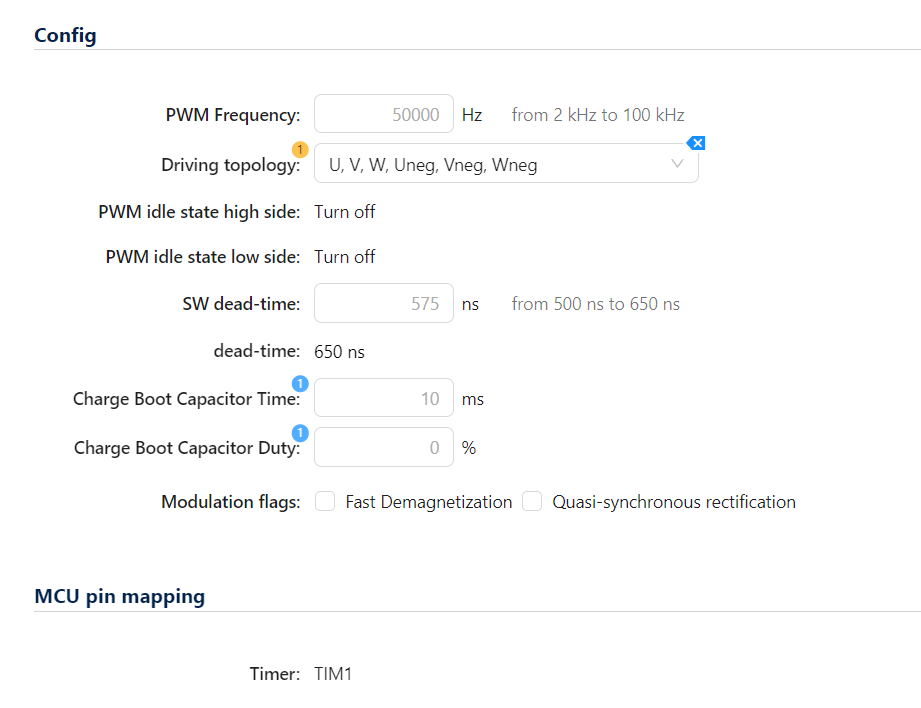This screenshot has height=708, width=921.
Task: Click the orange warning badge on Driving topology
Action: pyautogui.click(x=299, y=149)
